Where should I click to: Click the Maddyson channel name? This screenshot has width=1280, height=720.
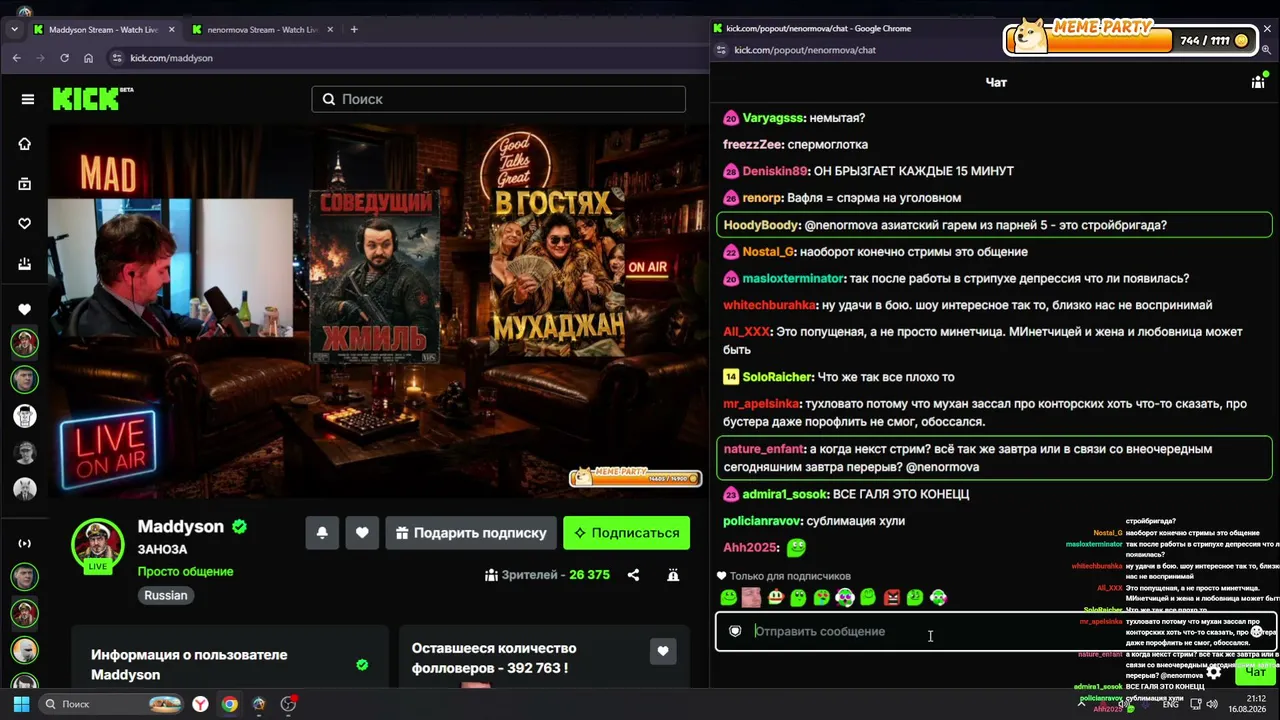[181, 527]
